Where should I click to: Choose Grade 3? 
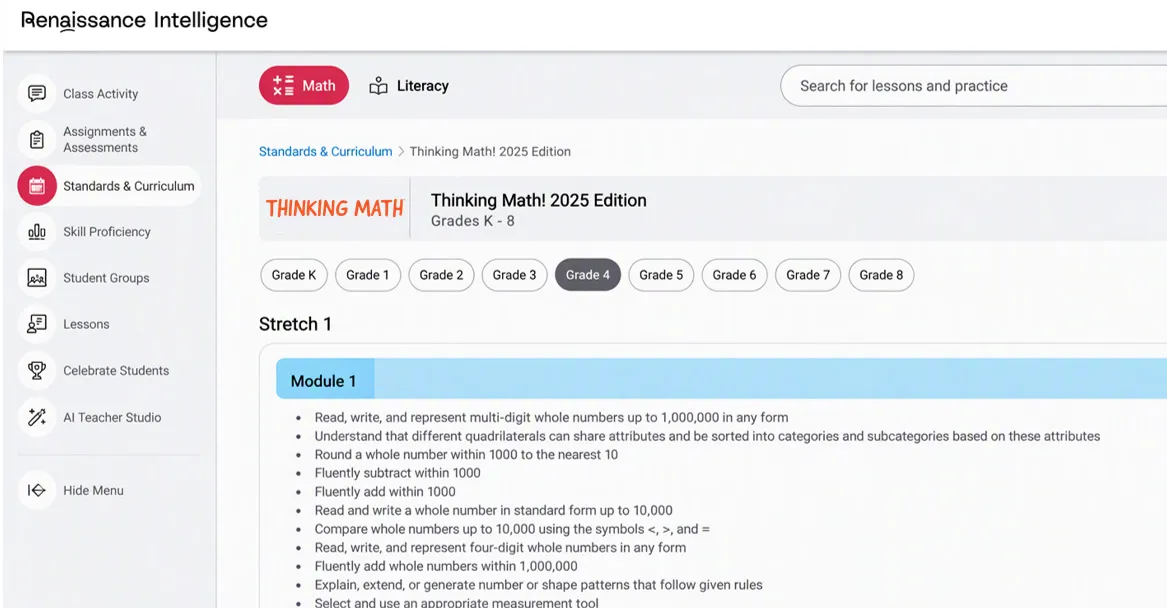coord(514,275)
